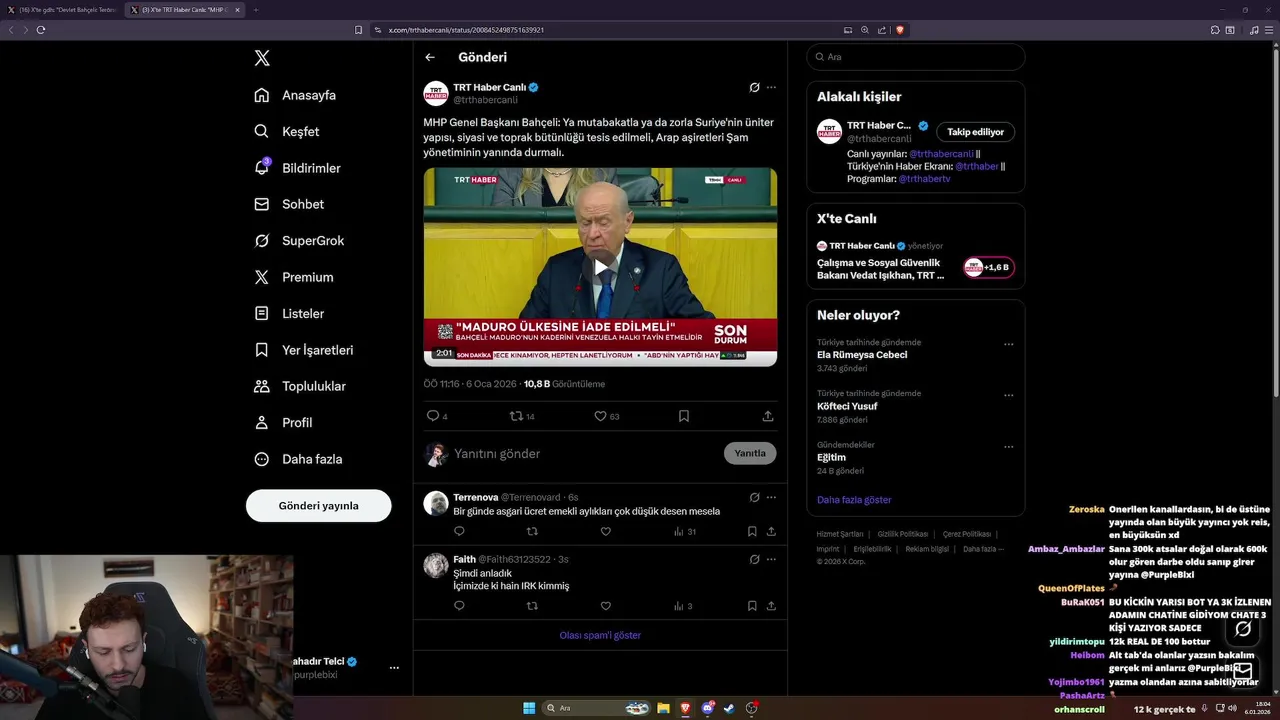Open Discord from taskbar
The width and height of the screenshot is (1280, 720).
pyautogui.click(x=708, y=708)
